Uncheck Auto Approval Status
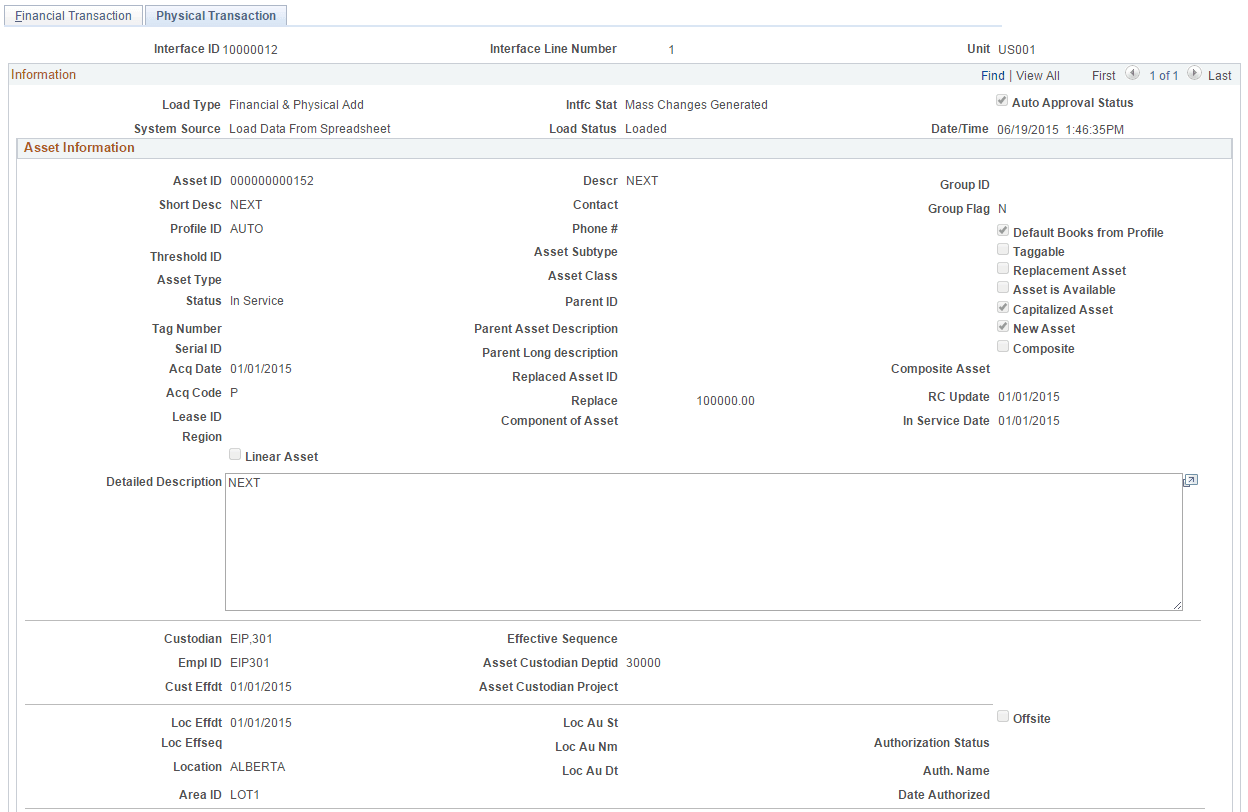 click(x=1002, y=100)
